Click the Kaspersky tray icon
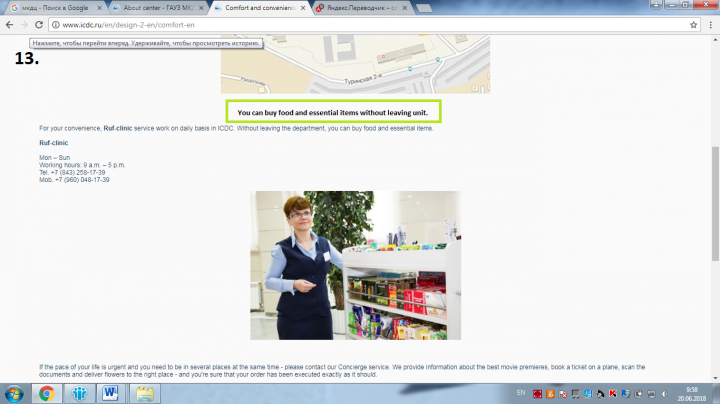 point(613,394)
